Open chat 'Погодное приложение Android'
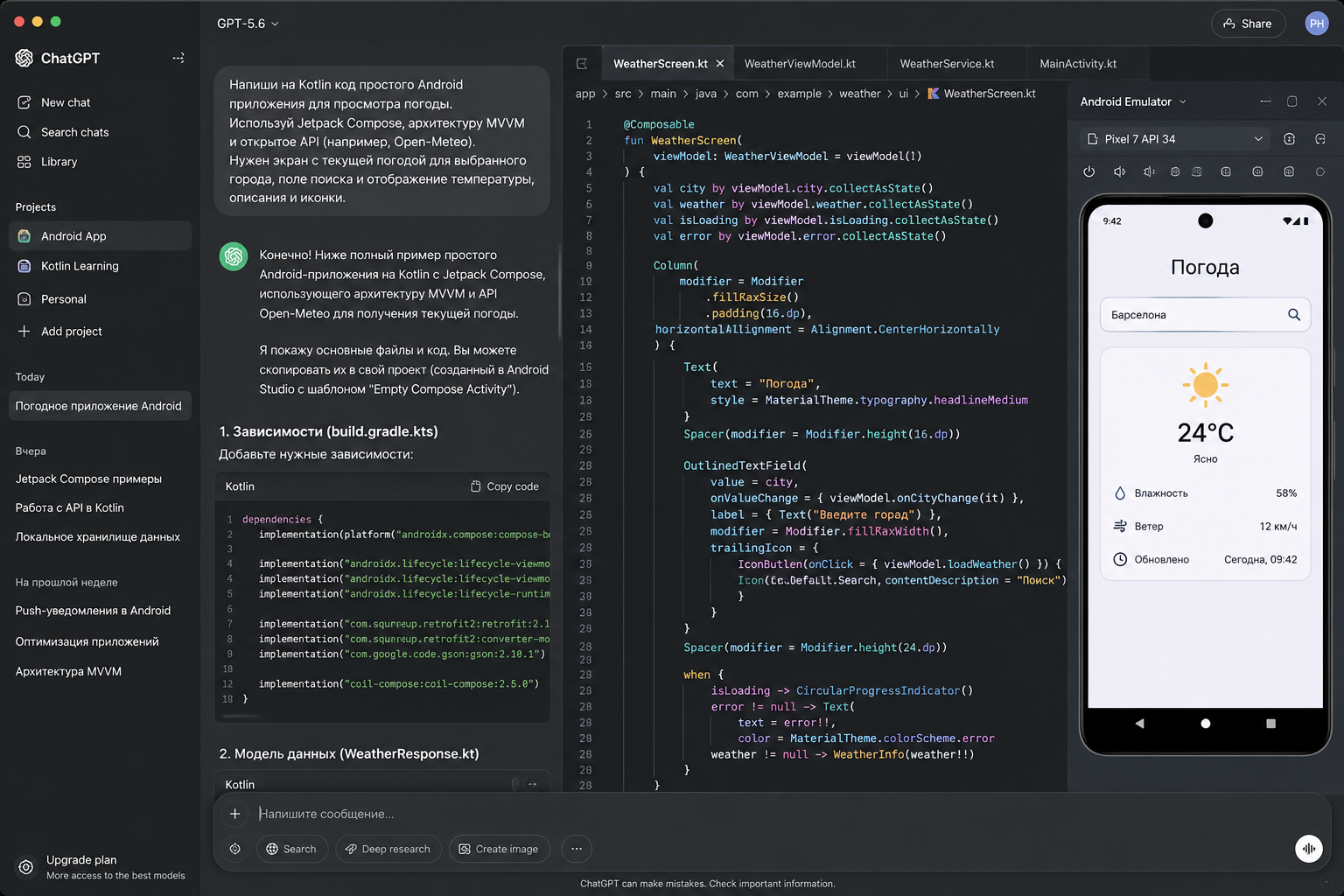This screenshot has height=896, width=1344. point(100,406)
